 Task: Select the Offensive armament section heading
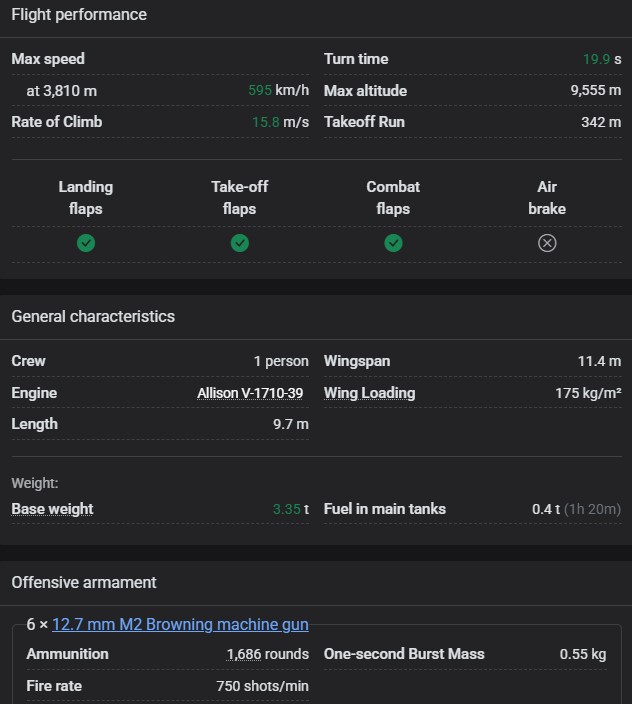click(84, 582)
